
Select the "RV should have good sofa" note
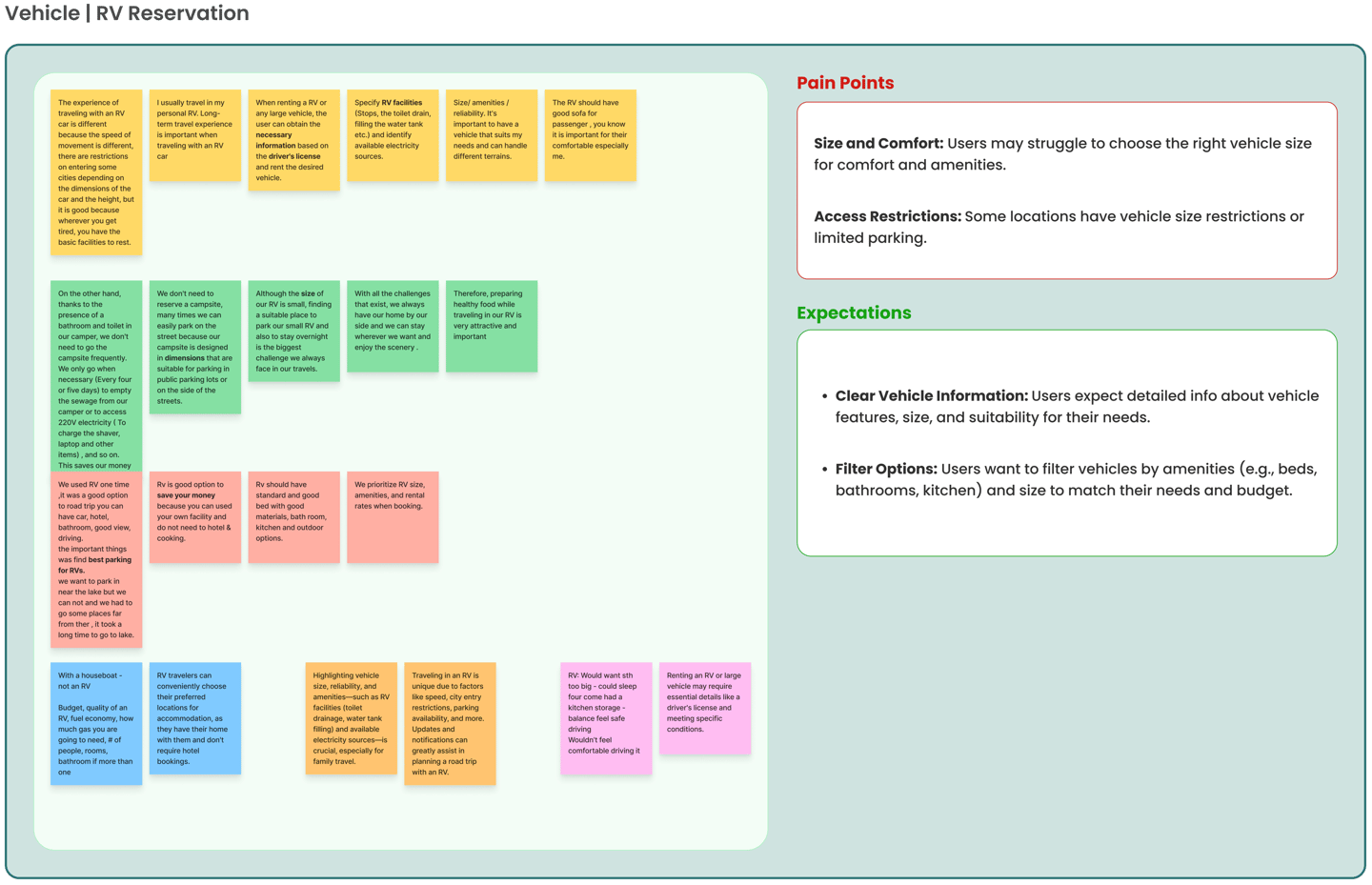pos(591,135)
